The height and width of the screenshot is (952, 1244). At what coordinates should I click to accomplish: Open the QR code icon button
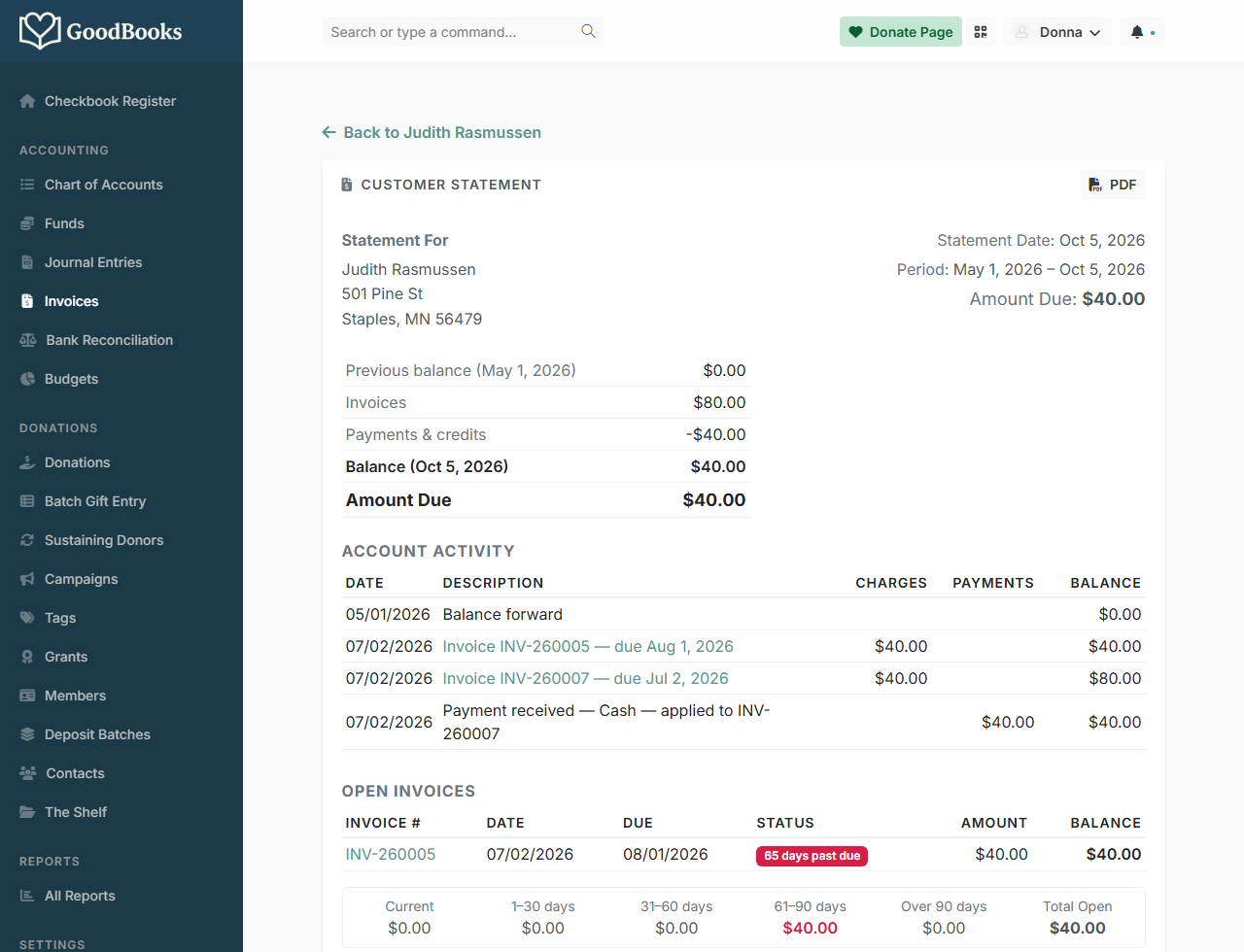981,32
